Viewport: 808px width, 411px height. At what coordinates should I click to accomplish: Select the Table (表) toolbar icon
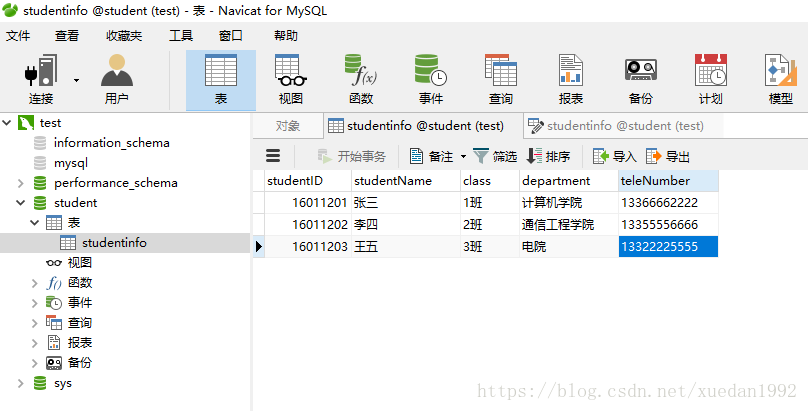coord(221,80)
